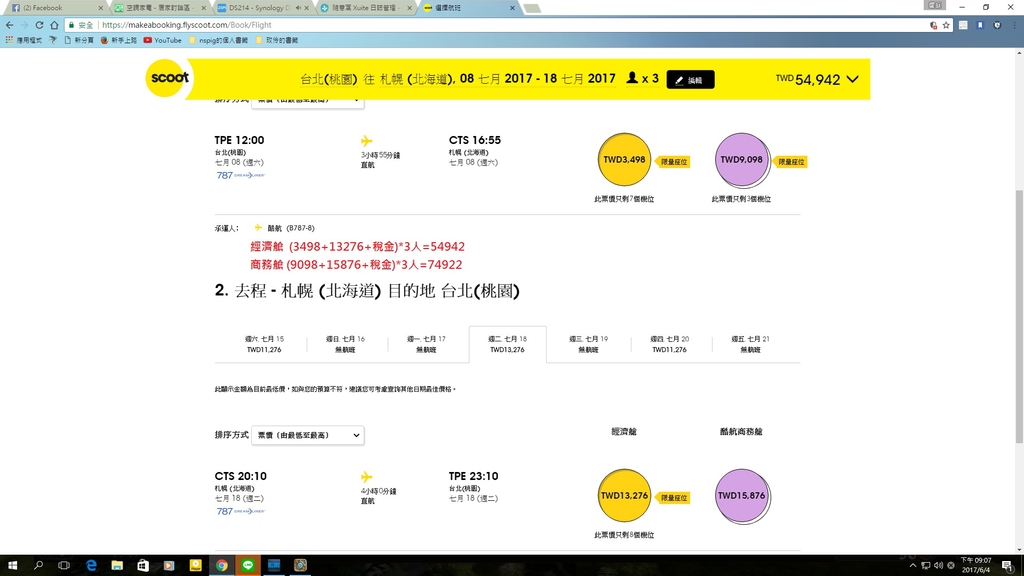Expand the TWD 54,942 total price chevron
The image size is (1024, 576).
pyautogui.click(x=851, y=79)
